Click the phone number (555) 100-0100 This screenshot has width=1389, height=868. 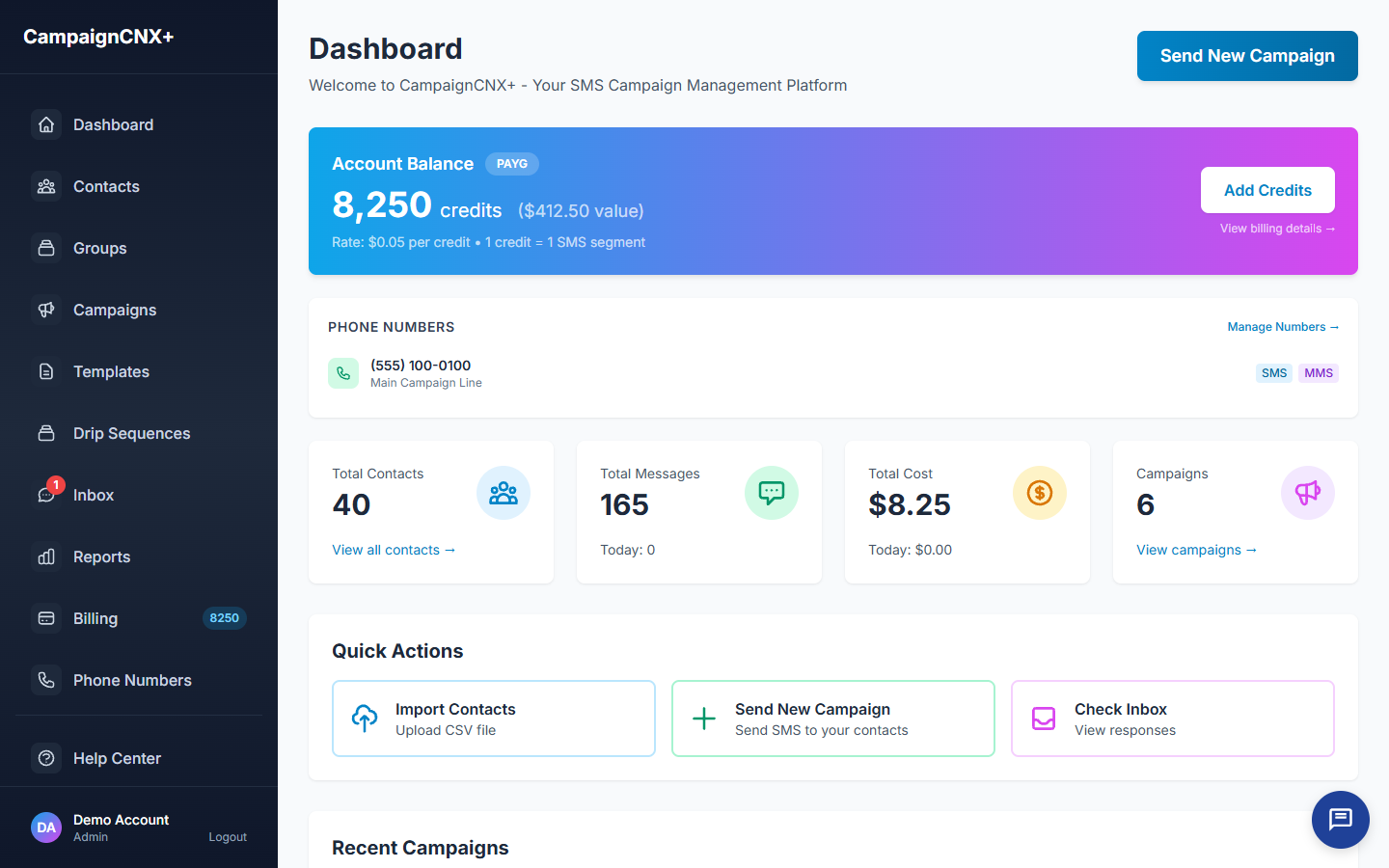click(421, 366)
